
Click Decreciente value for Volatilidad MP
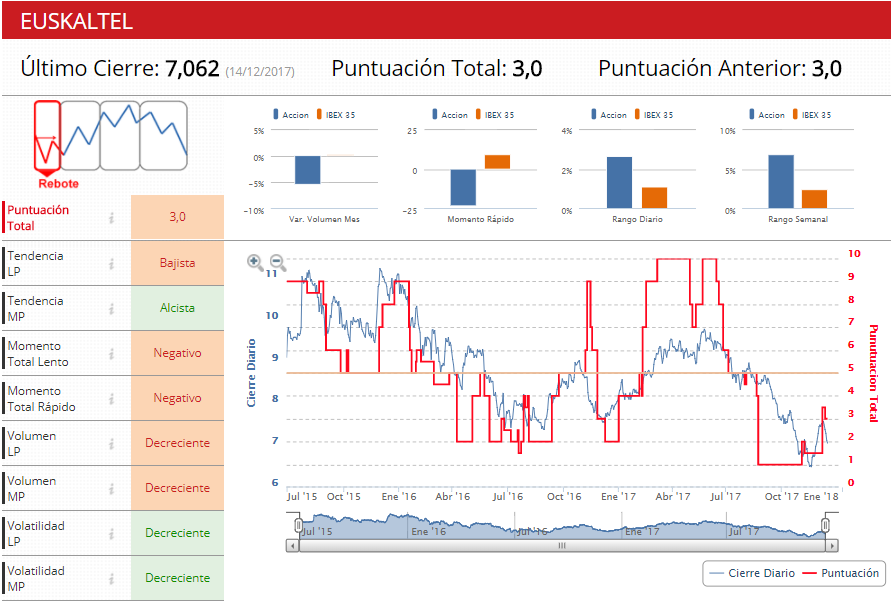coord(177,578)
